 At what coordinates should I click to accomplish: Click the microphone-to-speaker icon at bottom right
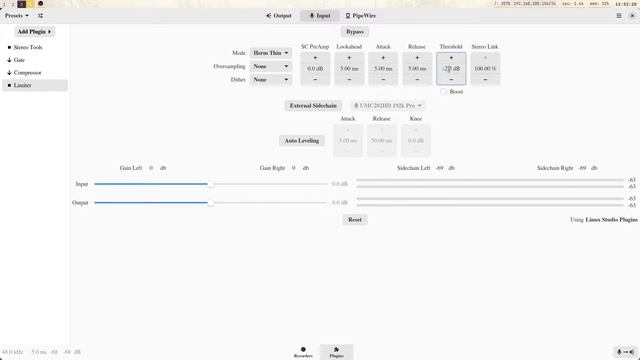[x=625, y=352]
